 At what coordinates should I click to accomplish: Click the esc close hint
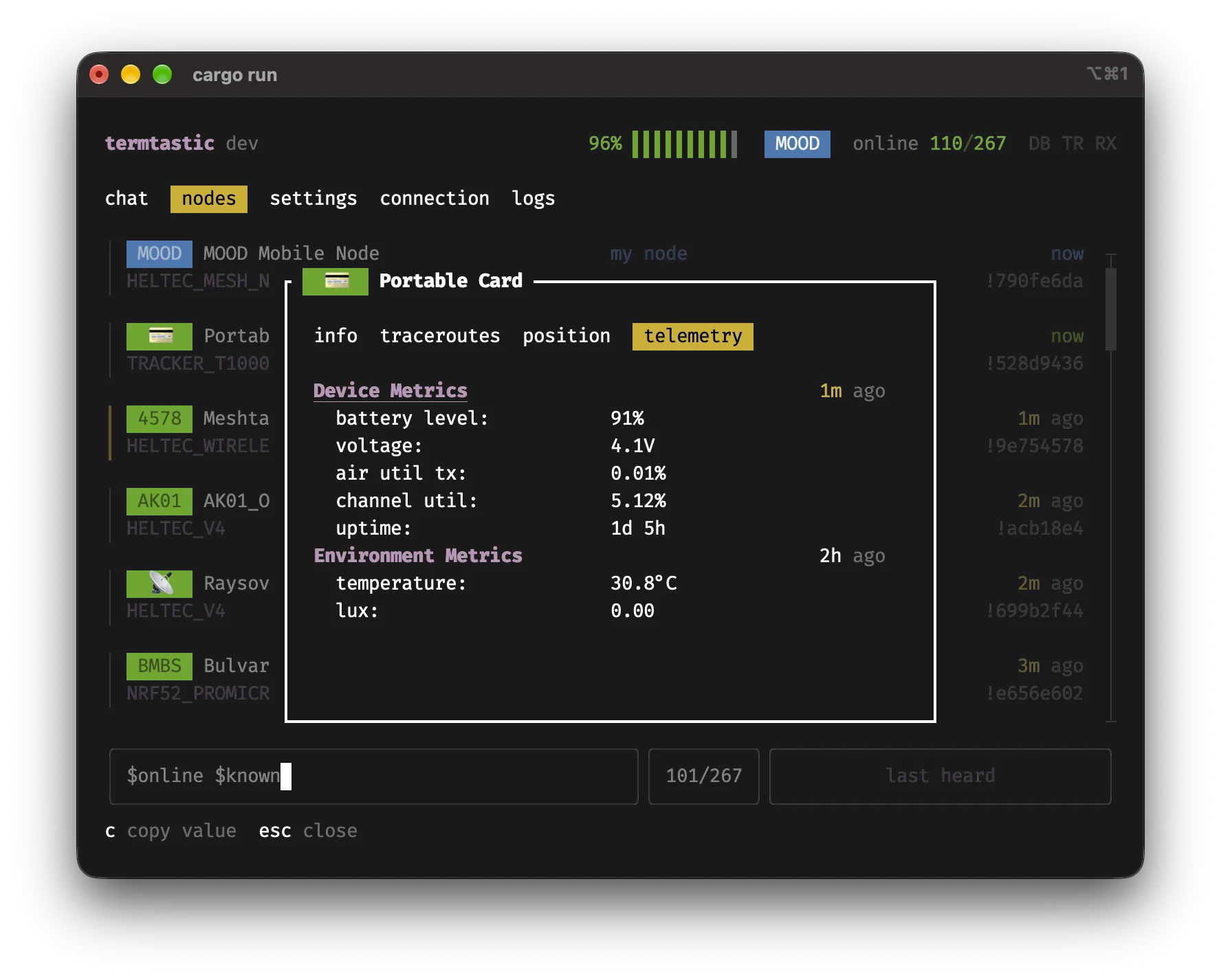pyautogui.click(x=308, y=831)
